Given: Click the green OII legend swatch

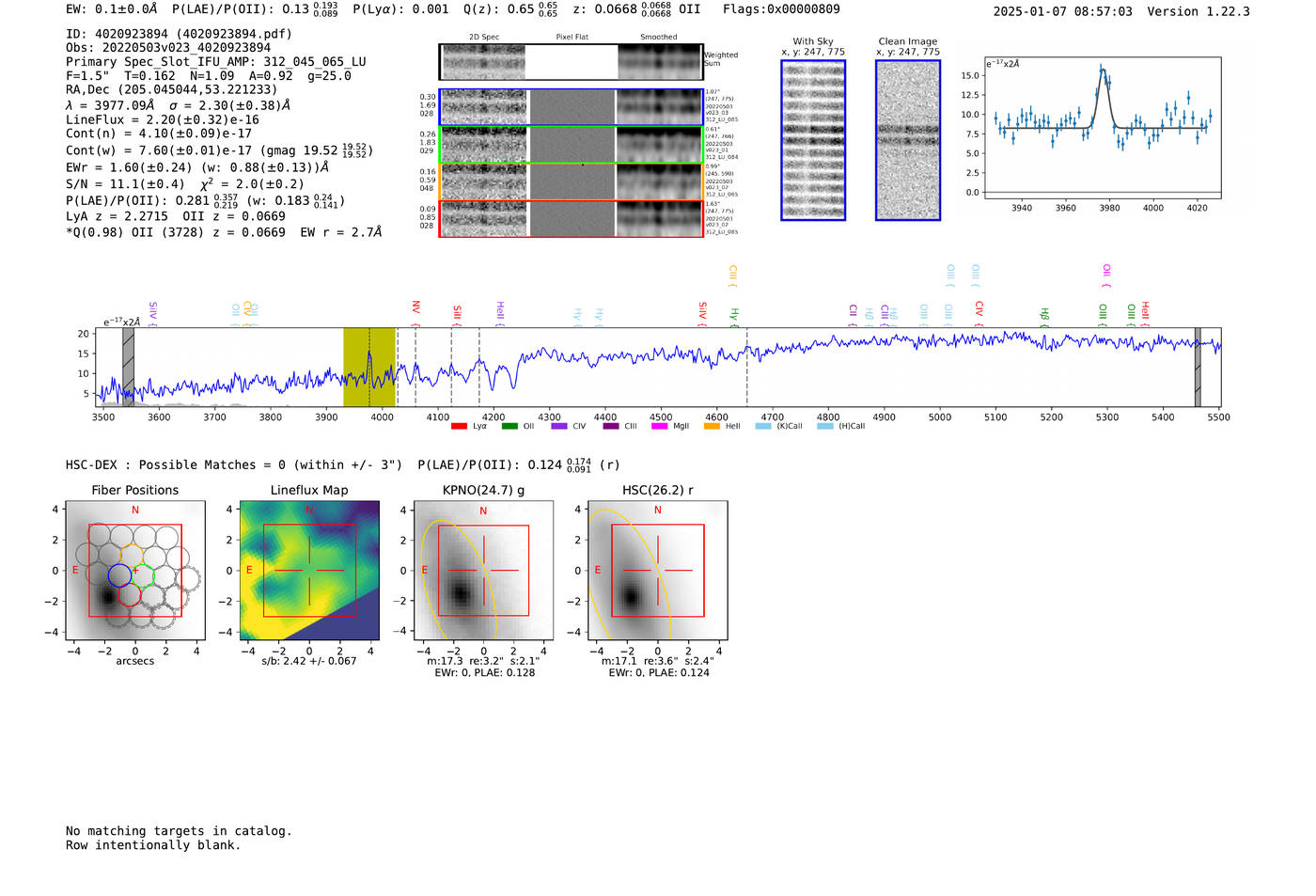Looking at the screenshot, I should point(509,426).
